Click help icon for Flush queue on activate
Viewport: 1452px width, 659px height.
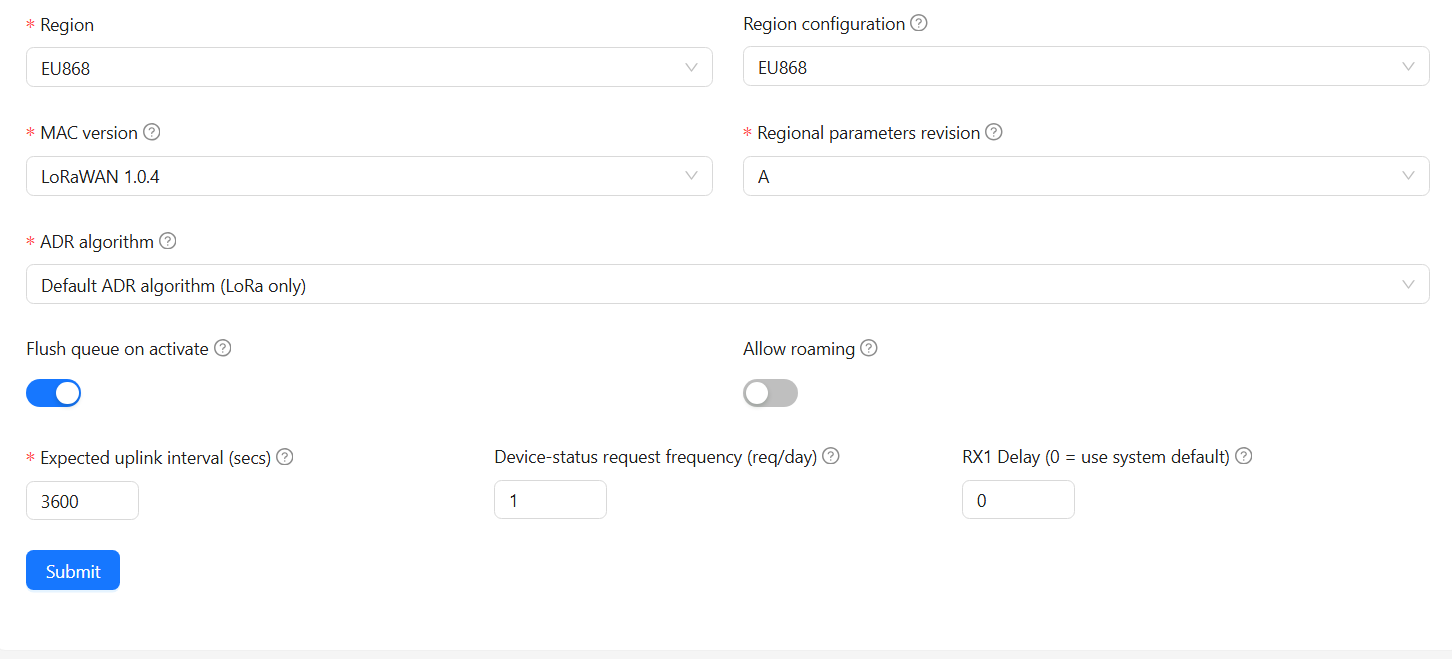point(223,348)
